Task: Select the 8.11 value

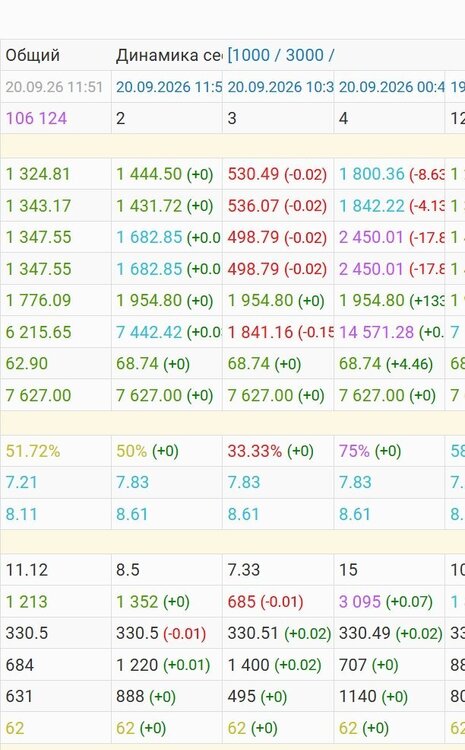Action: click(x=21, y=514)
